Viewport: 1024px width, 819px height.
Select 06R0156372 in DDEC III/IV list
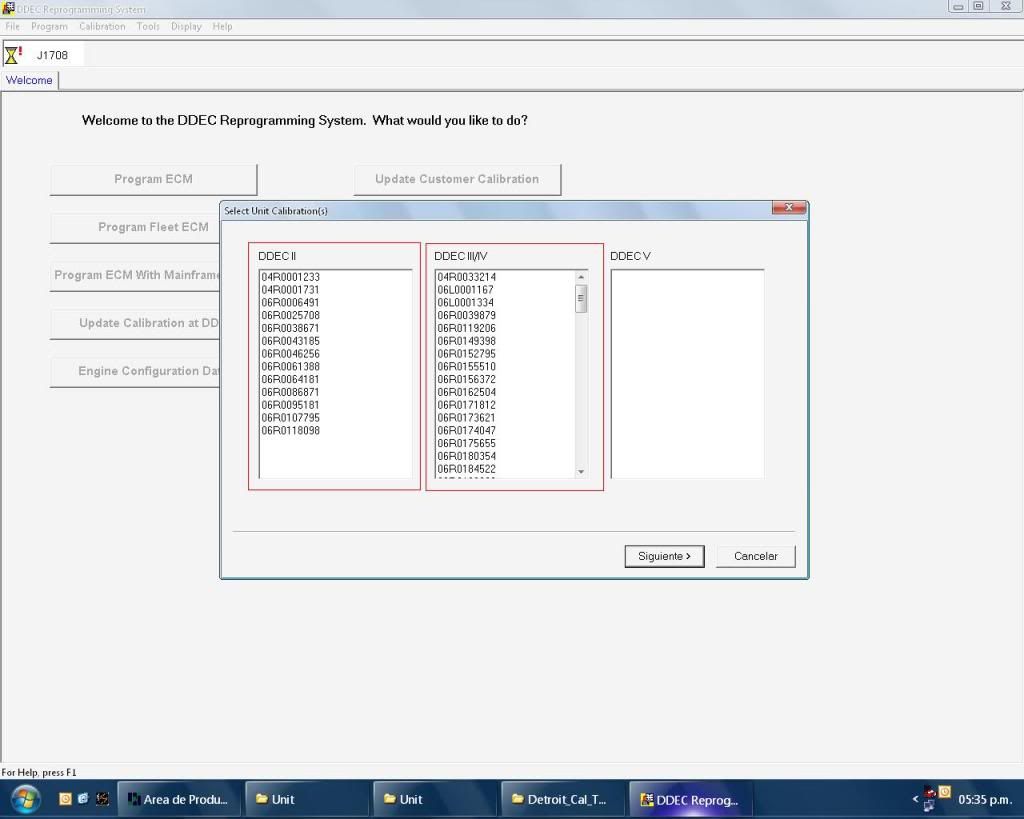coord(466,379)
